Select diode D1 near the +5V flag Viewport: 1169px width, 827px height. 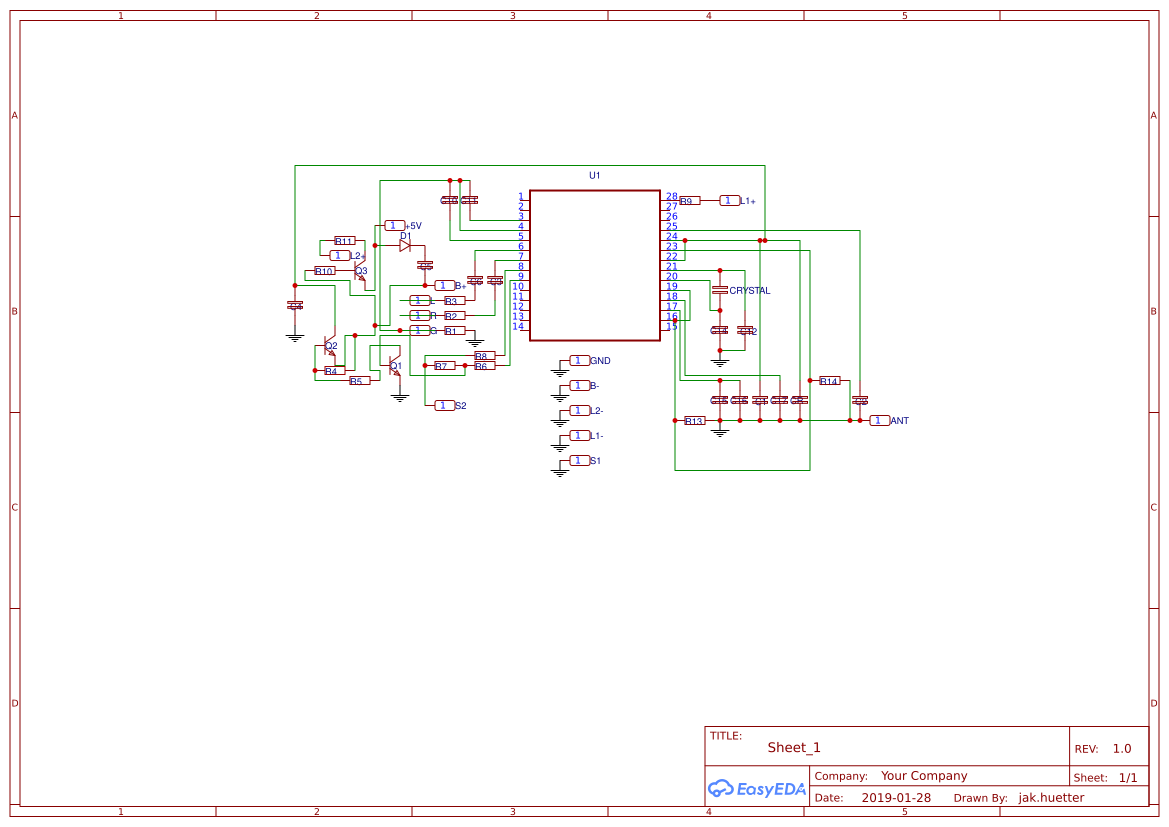(405, 244)
